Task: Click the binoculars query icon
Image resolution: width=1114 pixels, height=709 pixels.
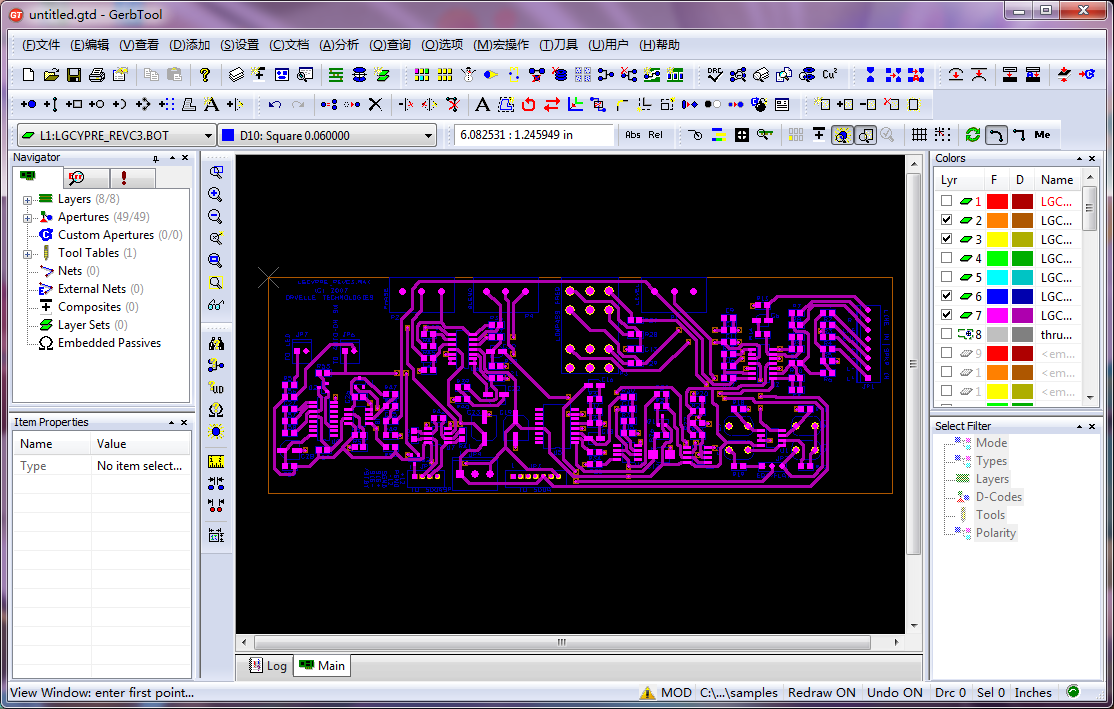Action: pos(216,344)
